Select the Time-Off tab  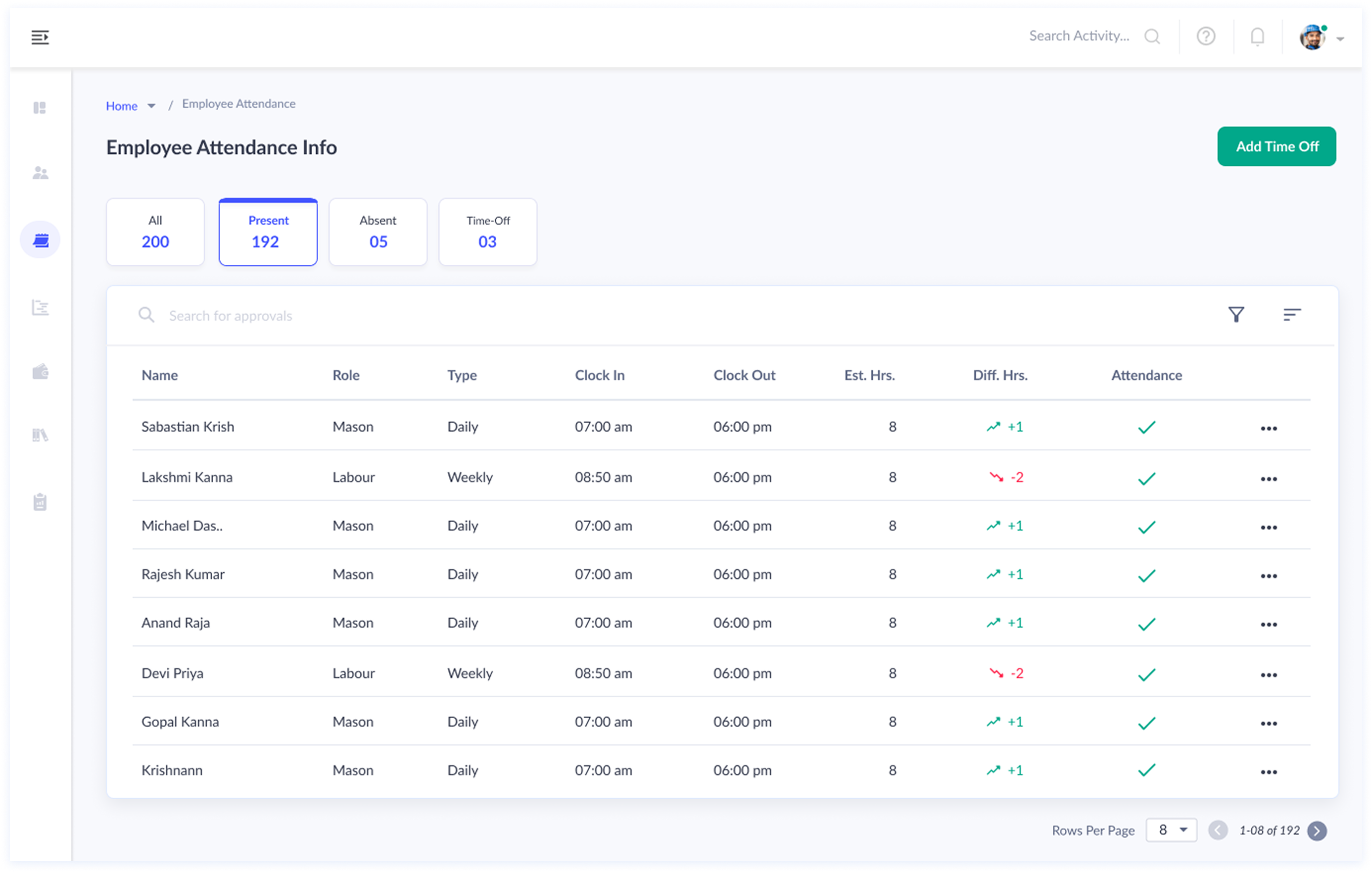point(488,232)
